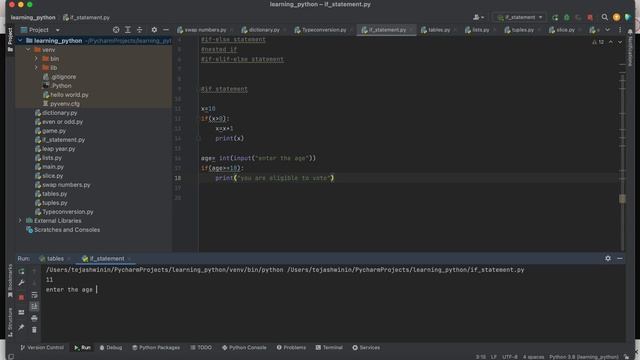This screenshot has width=640, height=360.
Task: Expand External Libraries node
Action: (20, 220)
